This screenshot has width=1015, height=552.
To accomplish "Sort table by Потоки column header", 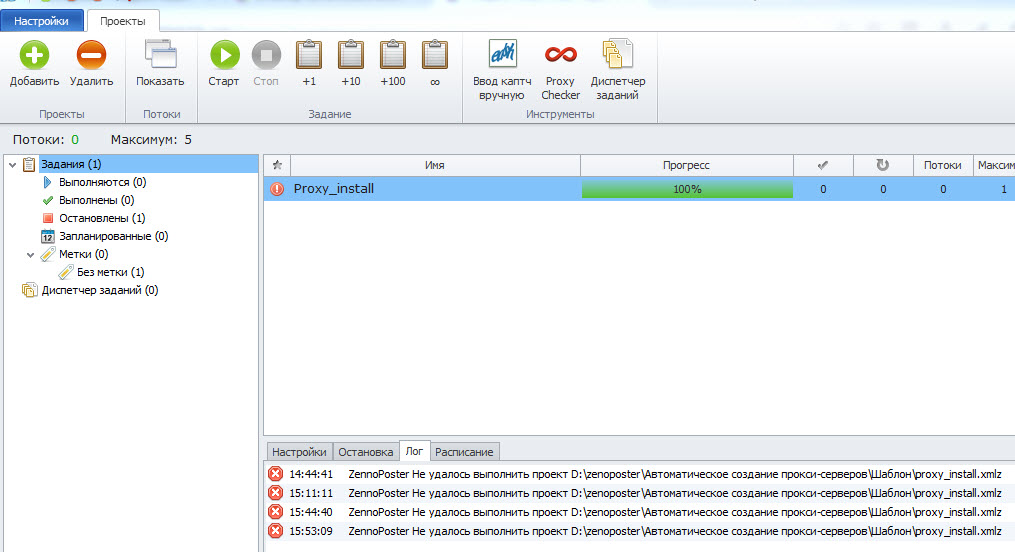I will (942, 165).
